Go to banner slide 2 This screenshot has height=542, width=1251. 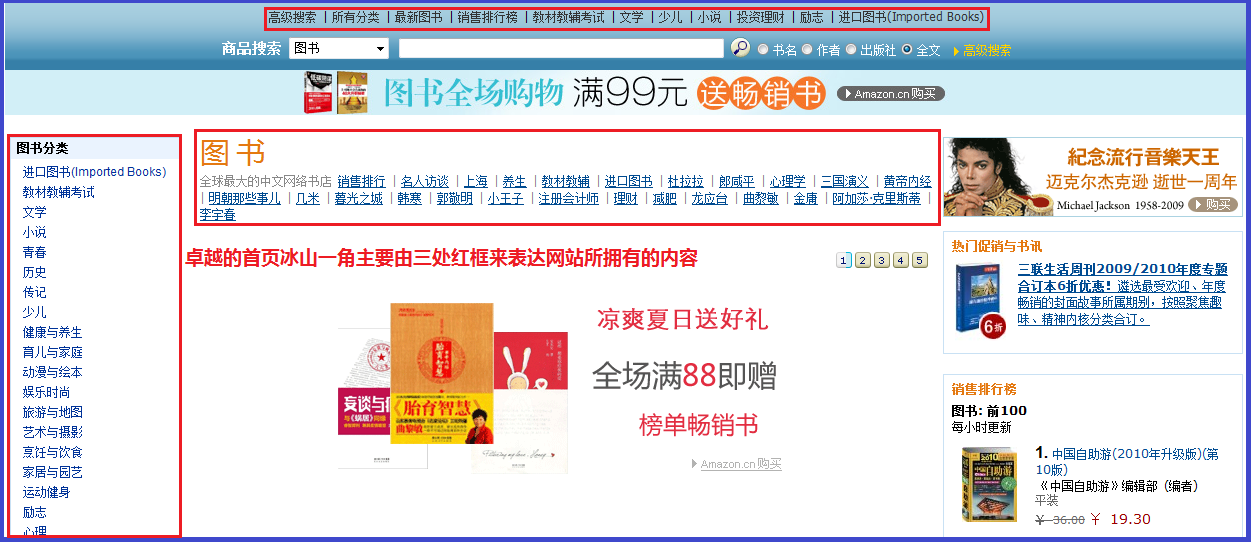[x=863, y=260]
